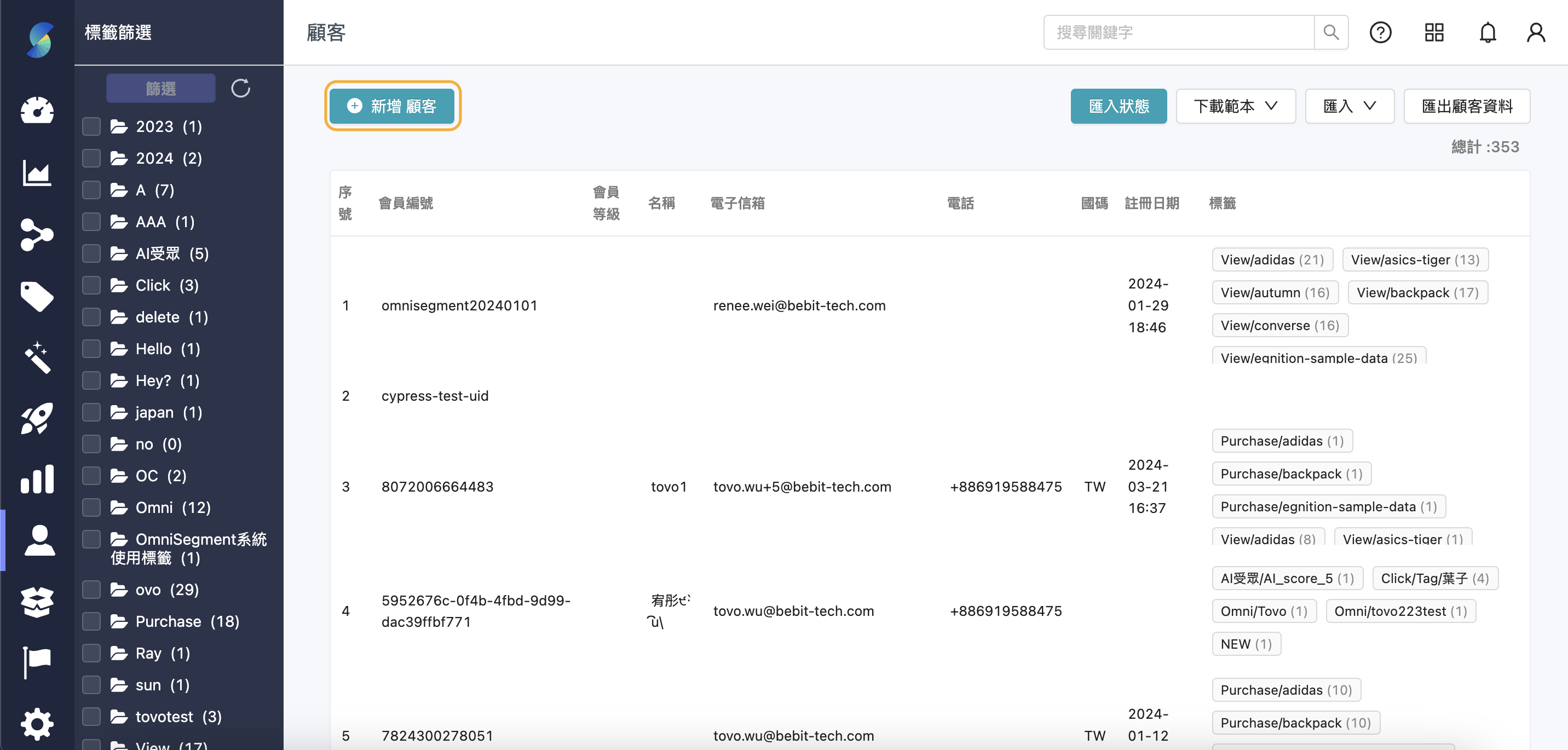Open the notifications bell icon
This screenshot has height=750, width=1568.
[1488, 32]
